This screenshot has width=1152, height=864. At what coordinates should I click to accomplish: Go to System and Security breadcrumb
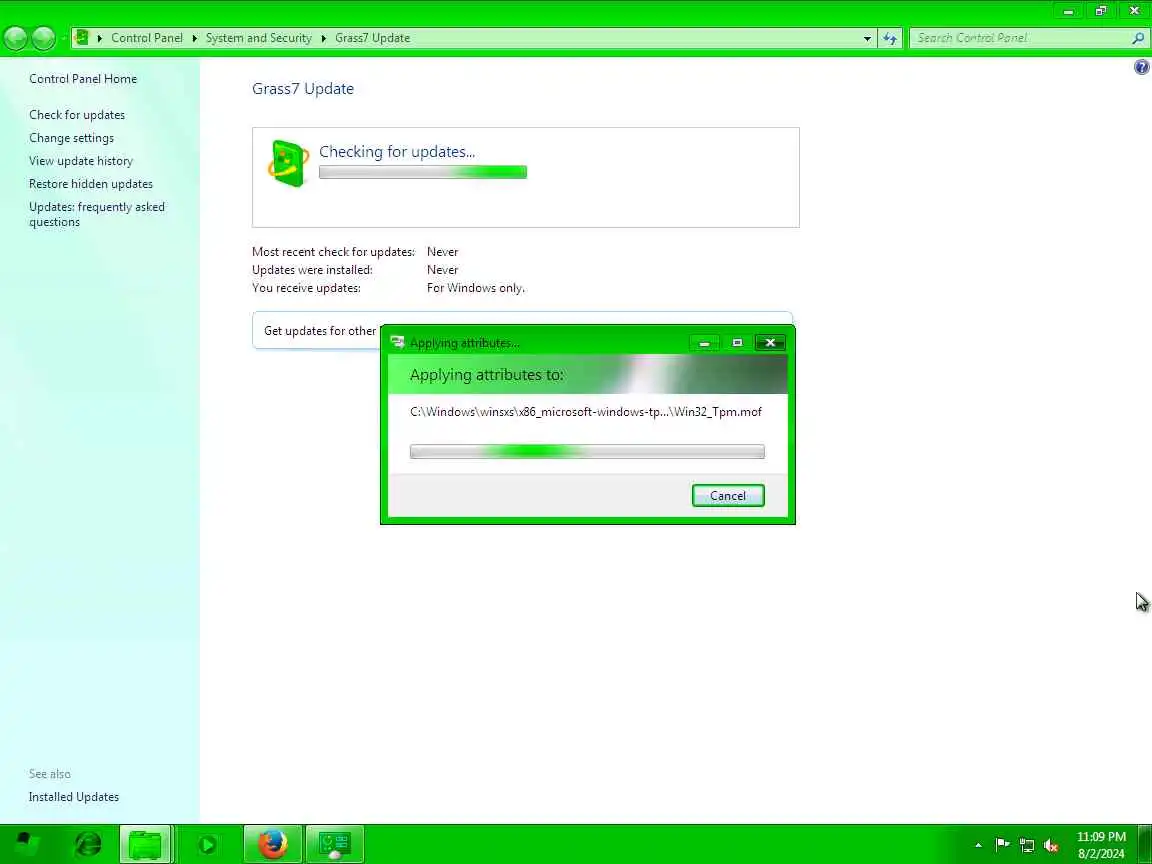pos(259,38)
